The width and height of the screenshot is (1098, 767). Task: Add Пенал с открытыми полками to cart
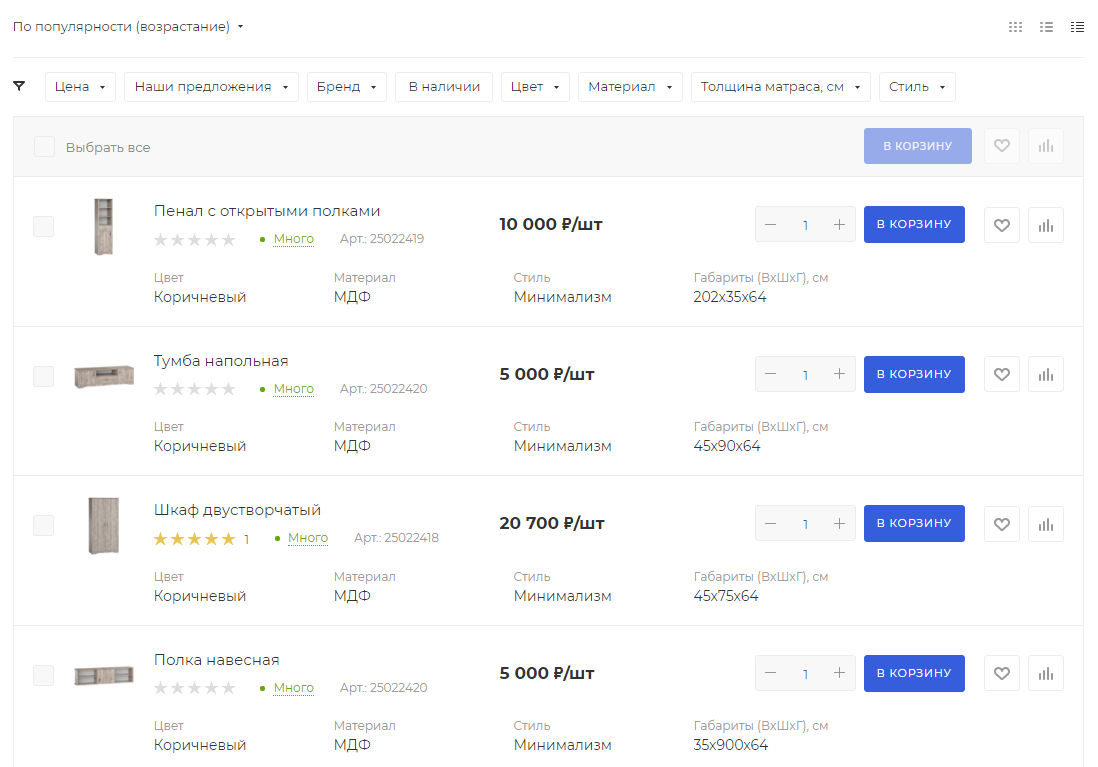point(914,224)
